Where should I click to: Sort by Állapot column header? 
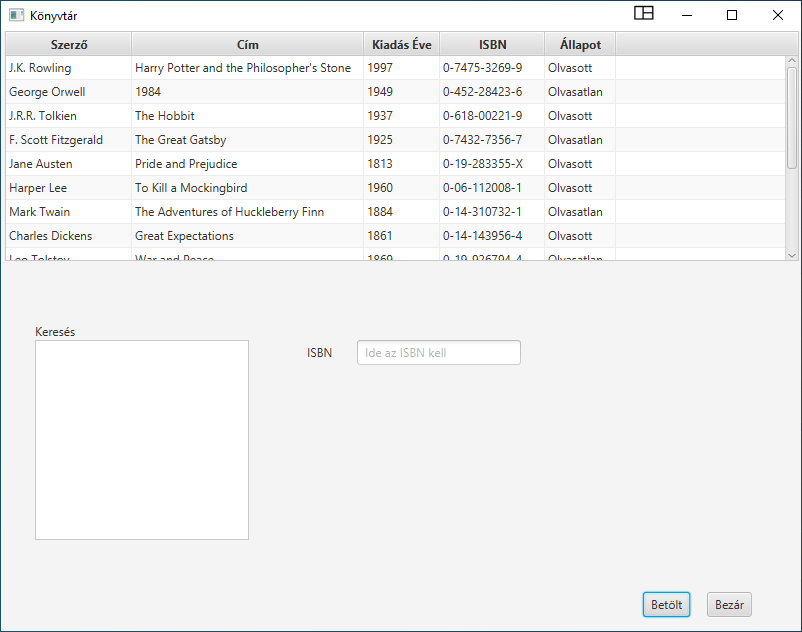click(580, 44)
